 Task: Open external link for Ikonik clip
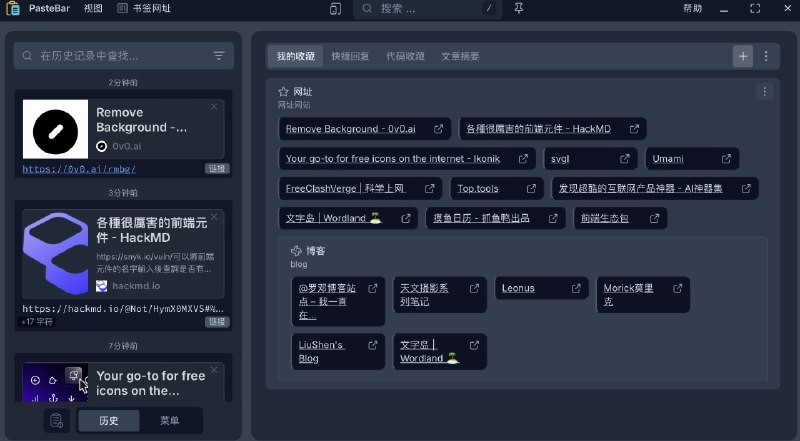point(523,159)
